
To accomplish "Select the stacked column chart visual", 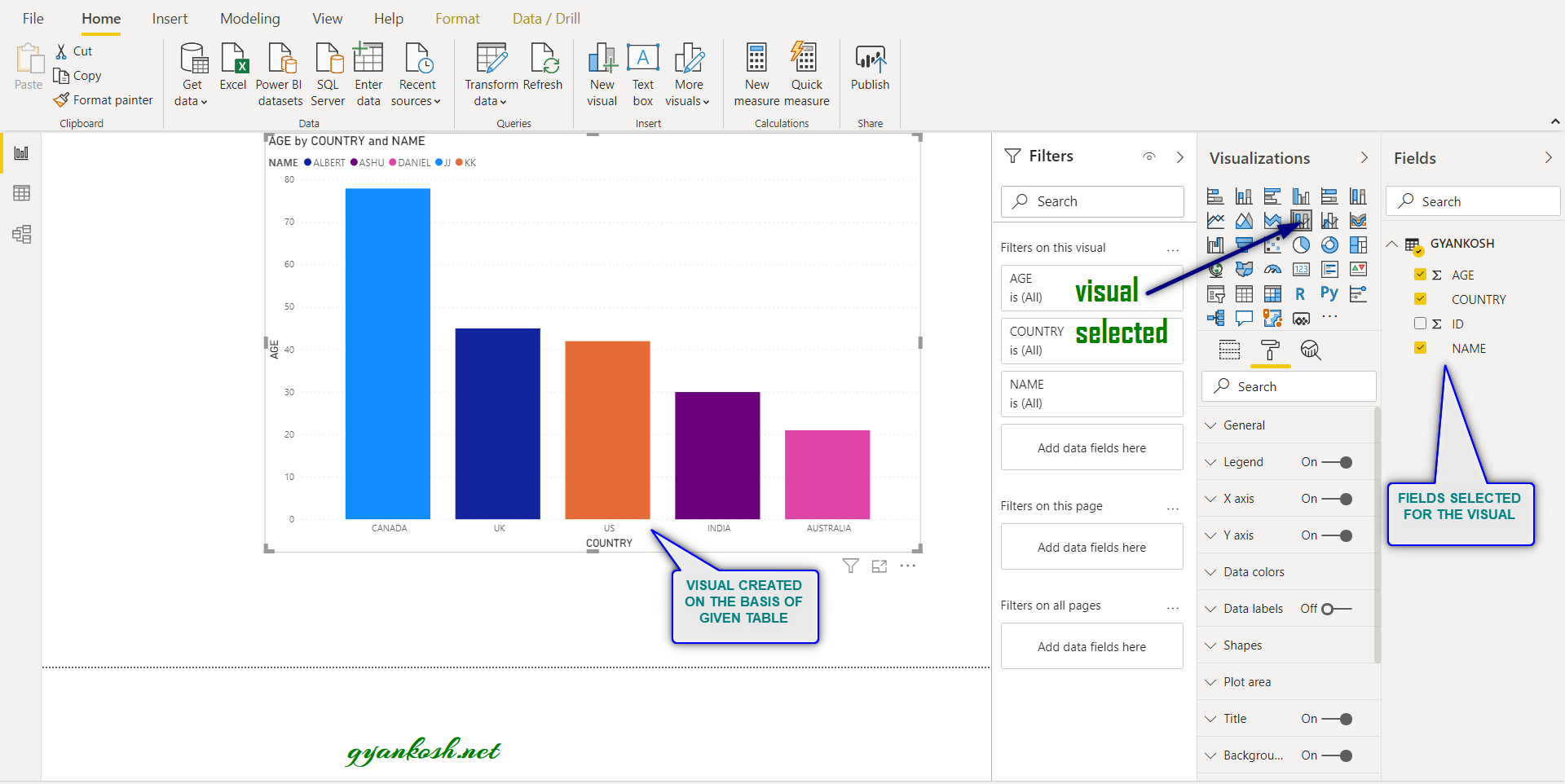I will coord(1244,196).
